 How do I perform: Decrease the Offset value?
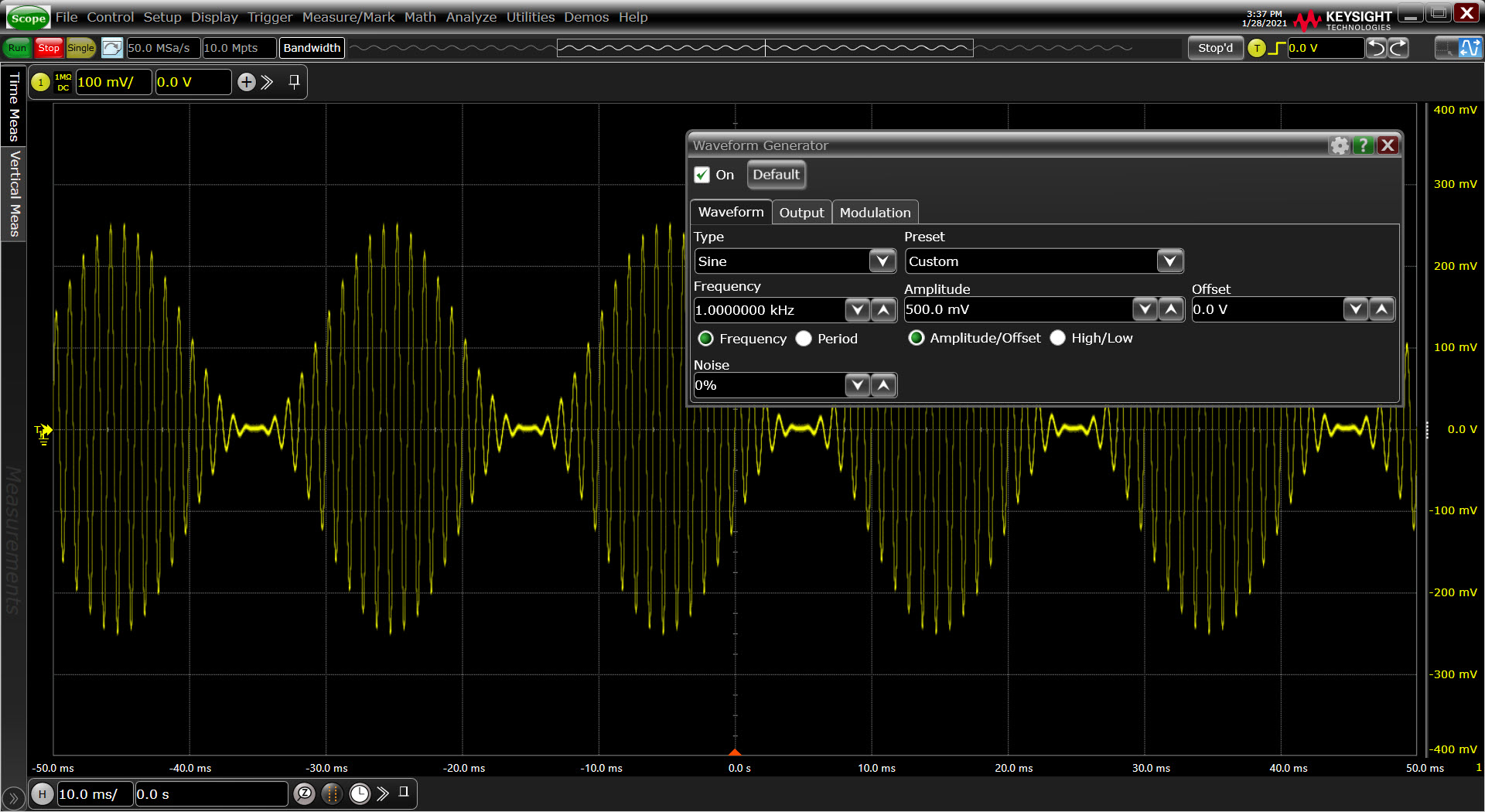(x=1356, y=309)
